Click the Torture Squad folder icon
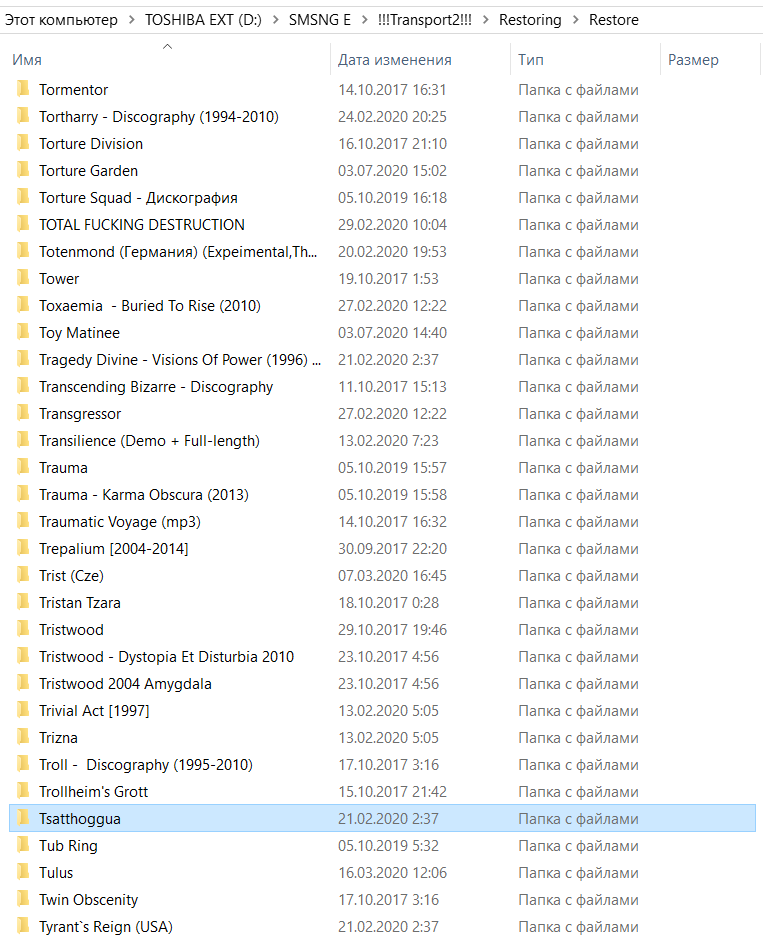The height and width of the screenshot is (949, 763). click(x=23, y=197)
